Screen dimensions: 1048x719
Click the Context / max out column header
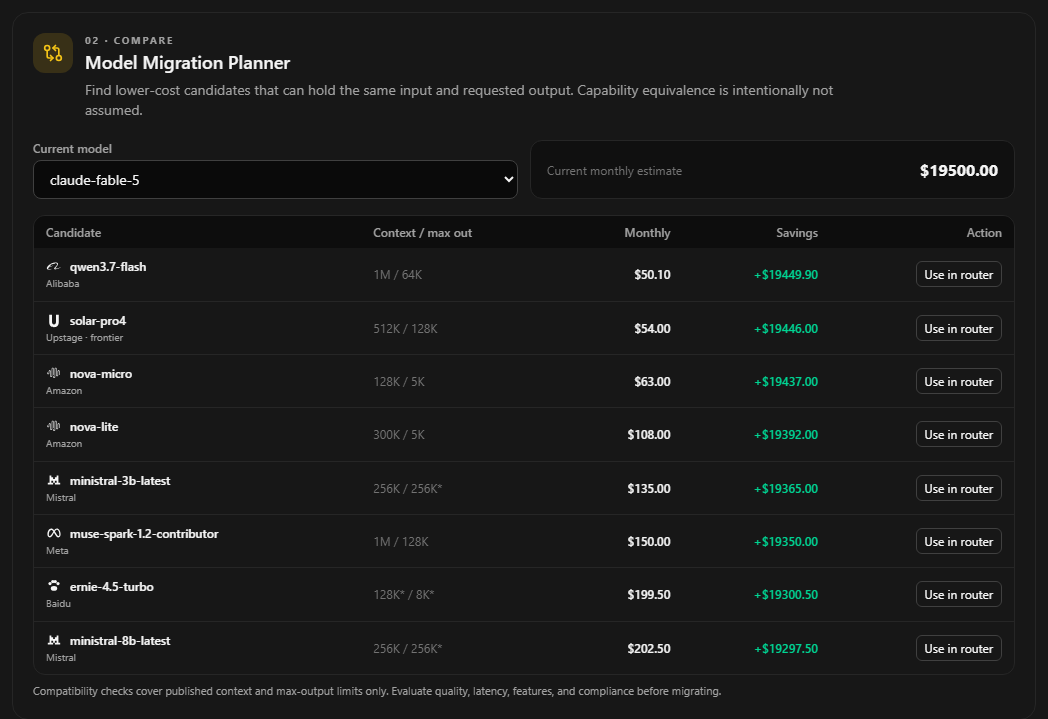tap(422, 233)
